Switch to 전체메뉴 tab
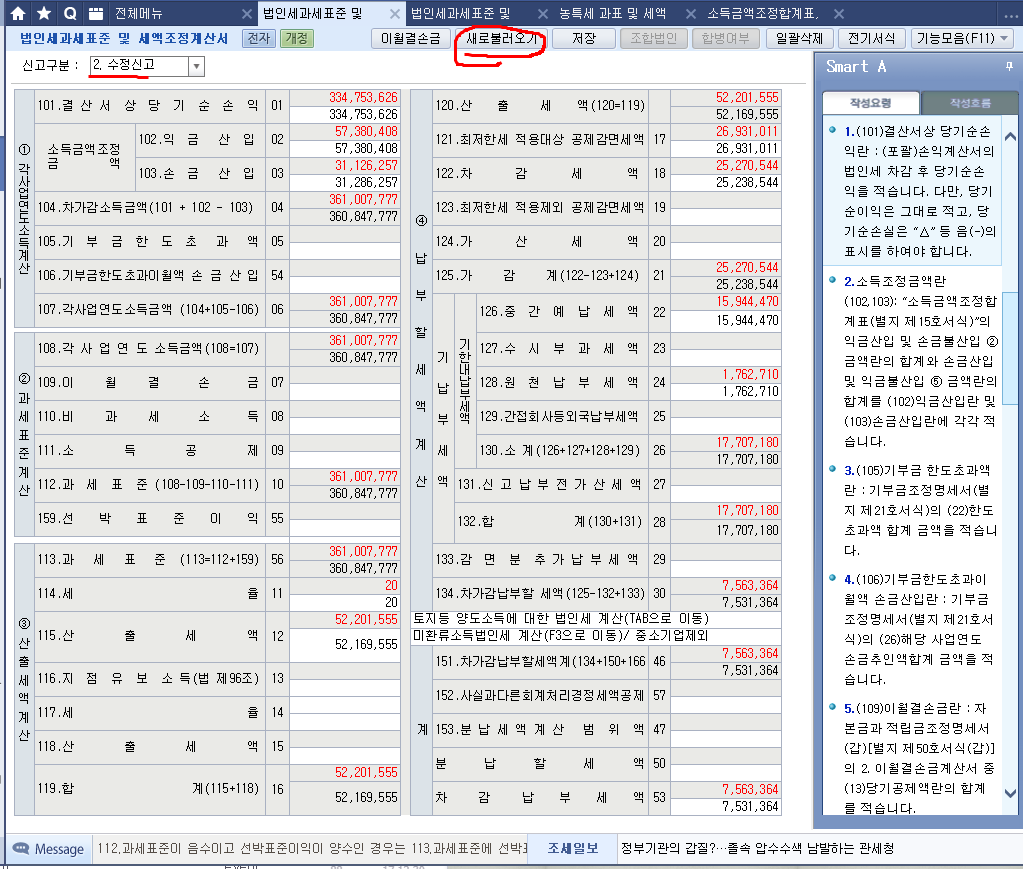1023x869 pixels. (138, 14)
